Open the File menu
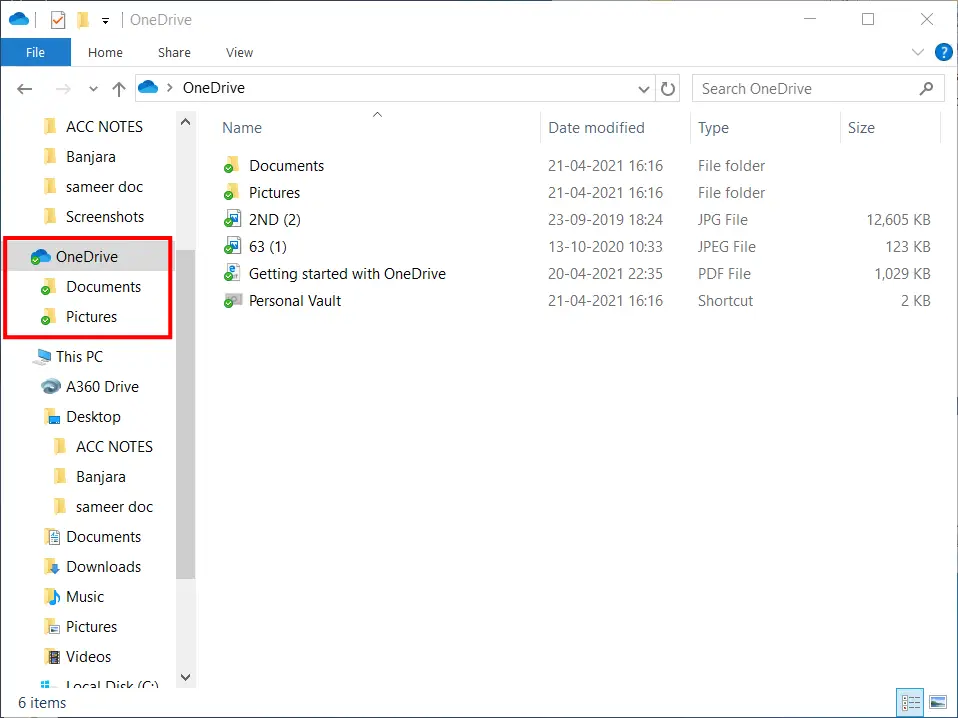The image size is (958, 718). 35,53
